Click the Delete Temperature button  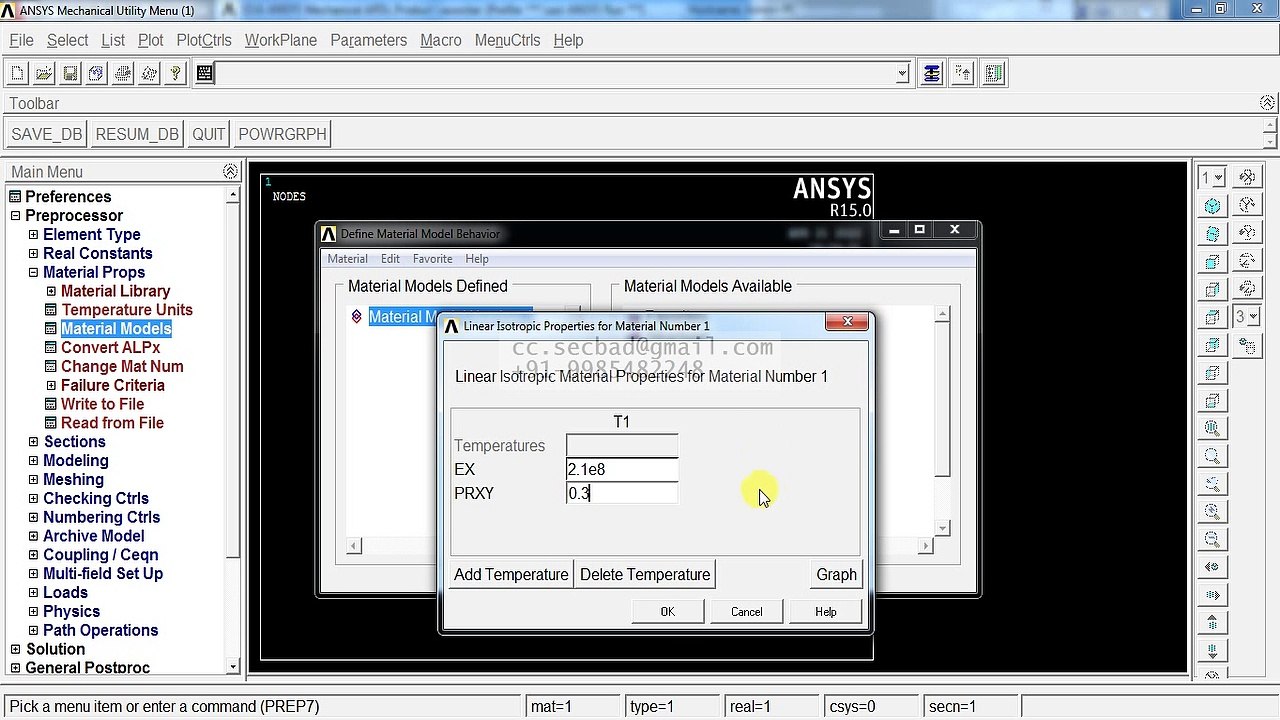(645, 574)
